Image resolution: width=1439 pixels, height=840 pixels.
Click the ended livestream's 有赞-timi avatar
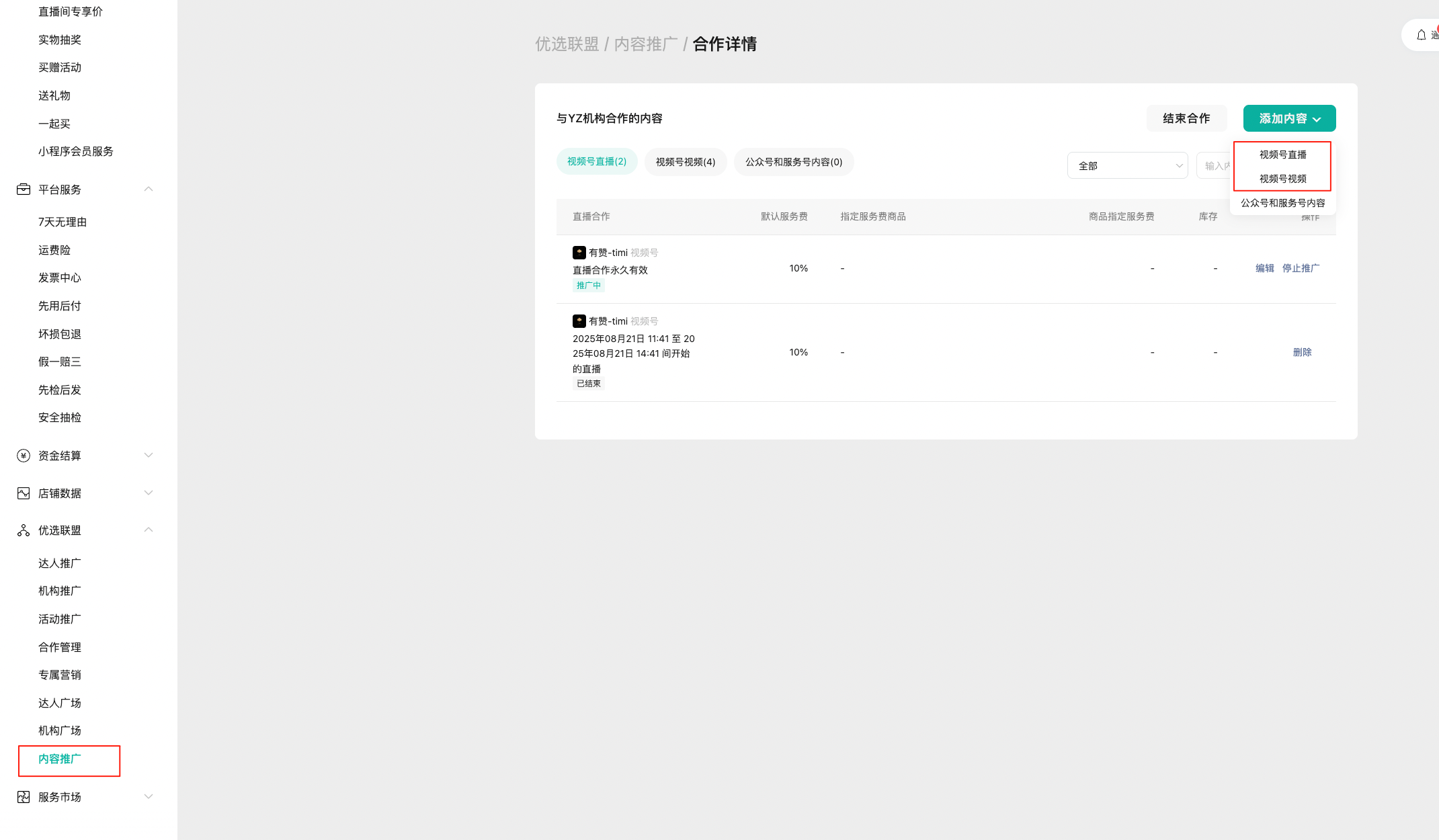(579, 321)
